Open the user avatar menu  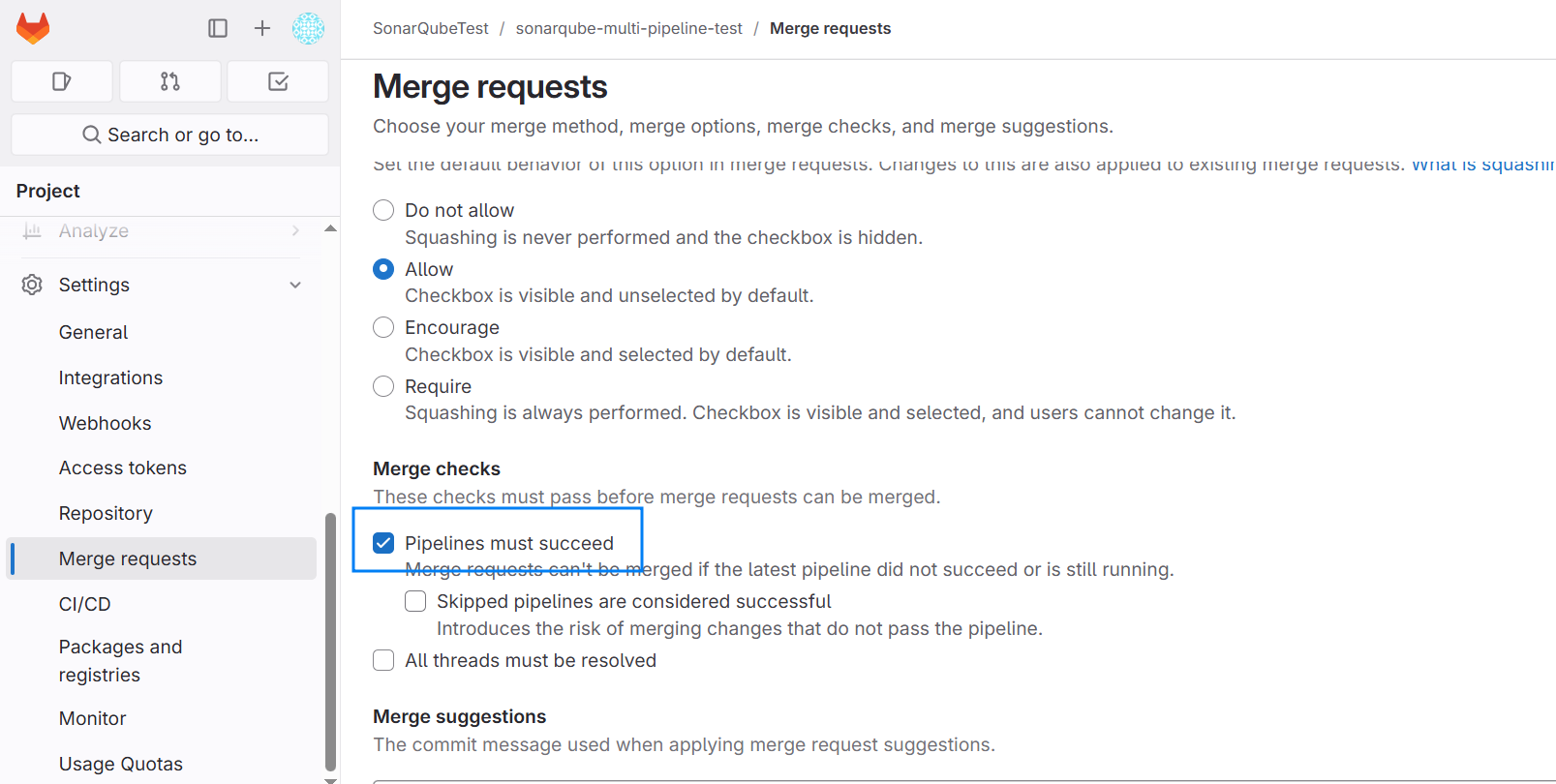tap(308, 28)
